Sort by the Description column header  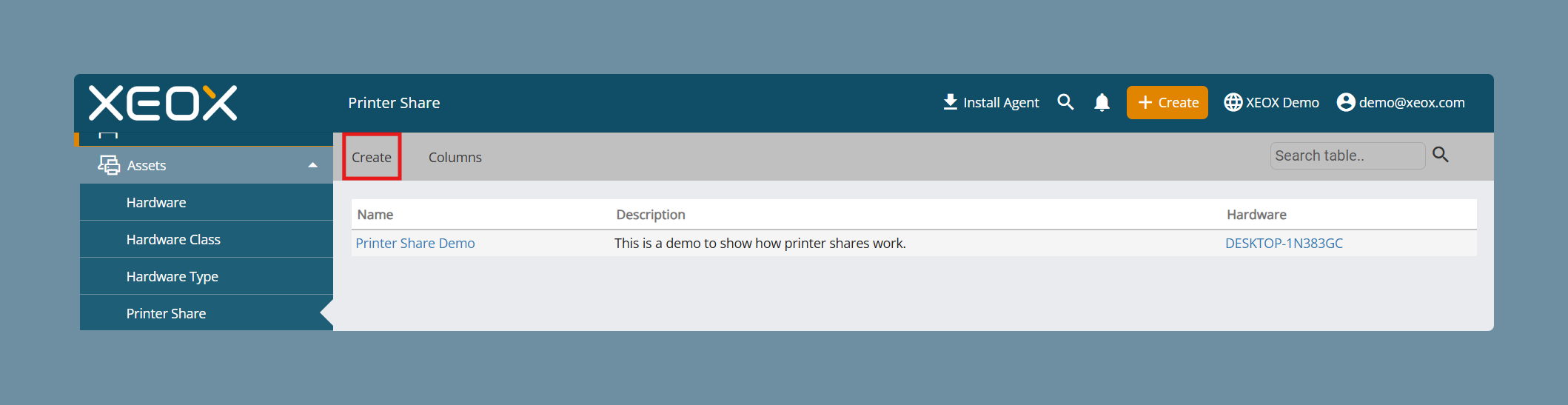(651, 215)
